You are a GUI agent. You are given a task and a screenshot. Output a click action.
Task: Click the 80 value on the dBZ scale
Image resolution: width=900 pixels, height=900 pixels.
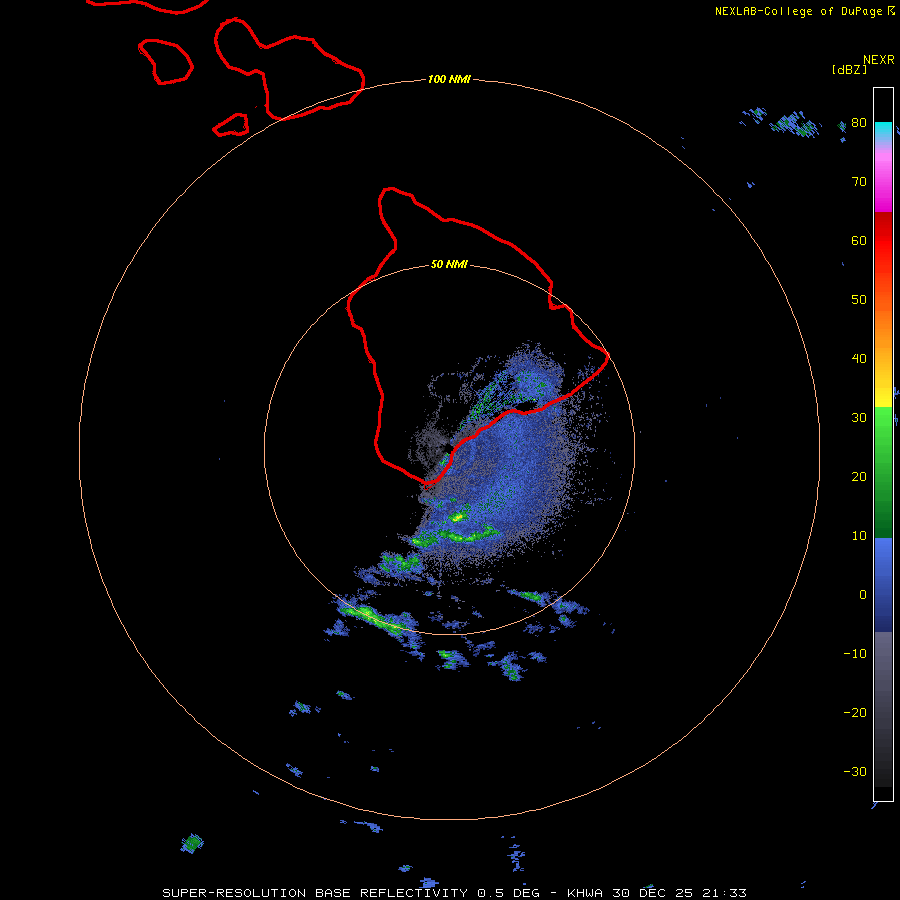point(859,122)
